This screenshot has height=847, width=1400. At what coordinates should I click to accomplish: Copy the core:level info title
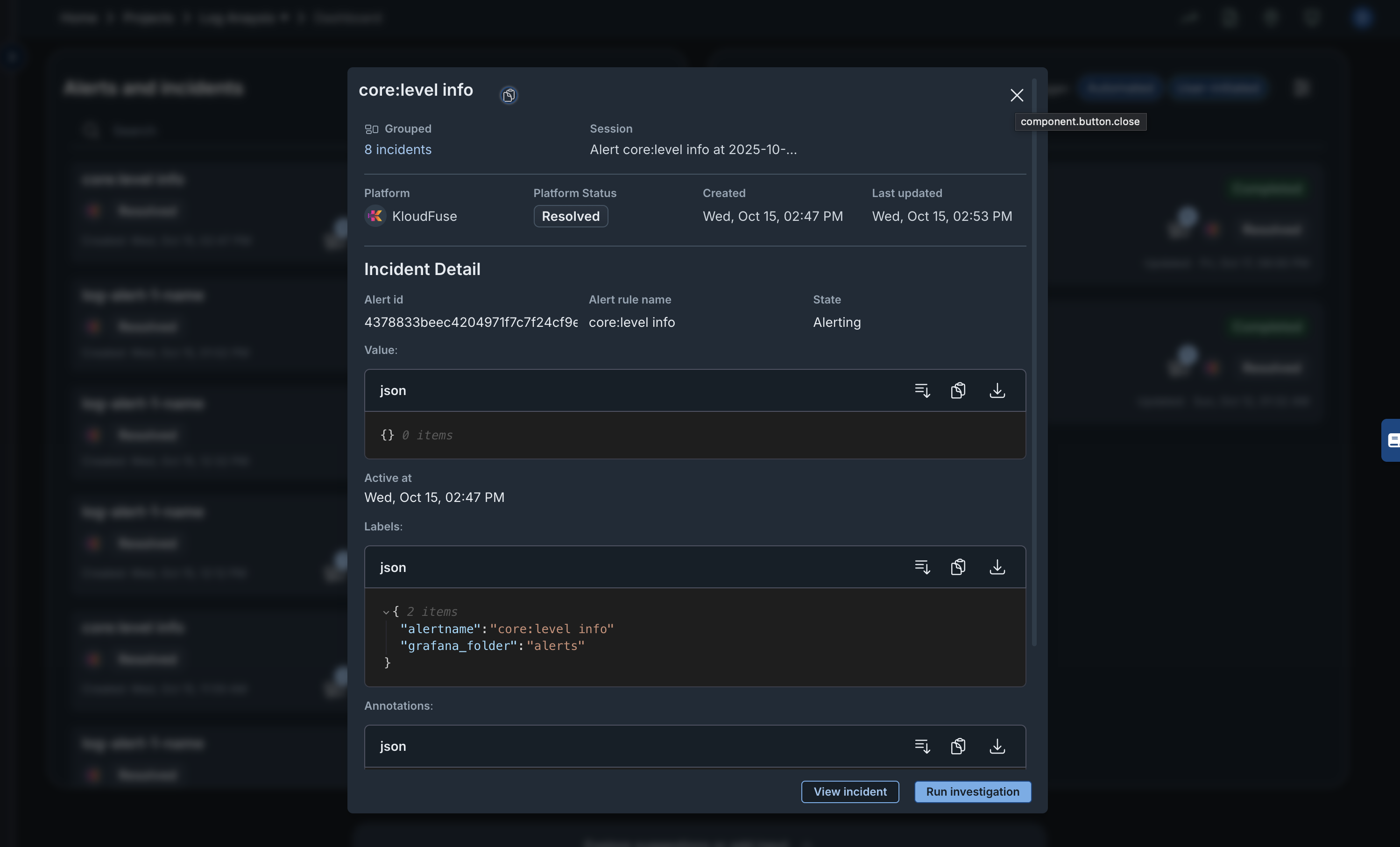click(x=509, y=95)
